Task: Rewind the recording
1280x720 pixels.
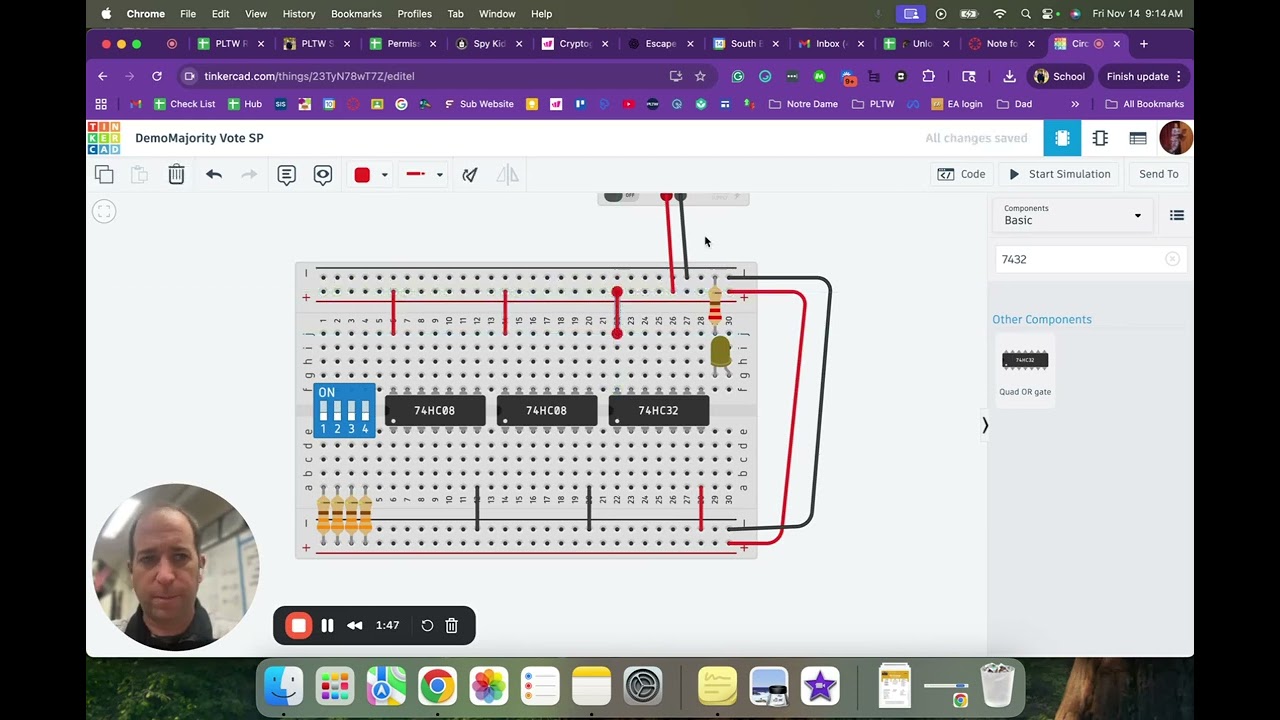Action: (x=355, y=626)
